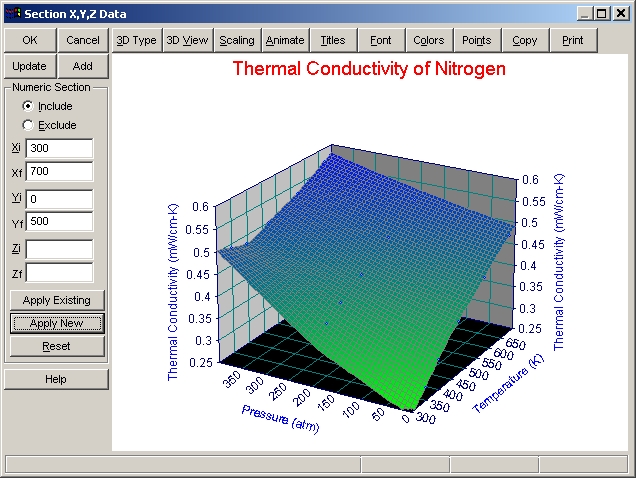Screen dimensions: 636x478
Task: Click the Animate toolbar button
Action: (285, 40)
